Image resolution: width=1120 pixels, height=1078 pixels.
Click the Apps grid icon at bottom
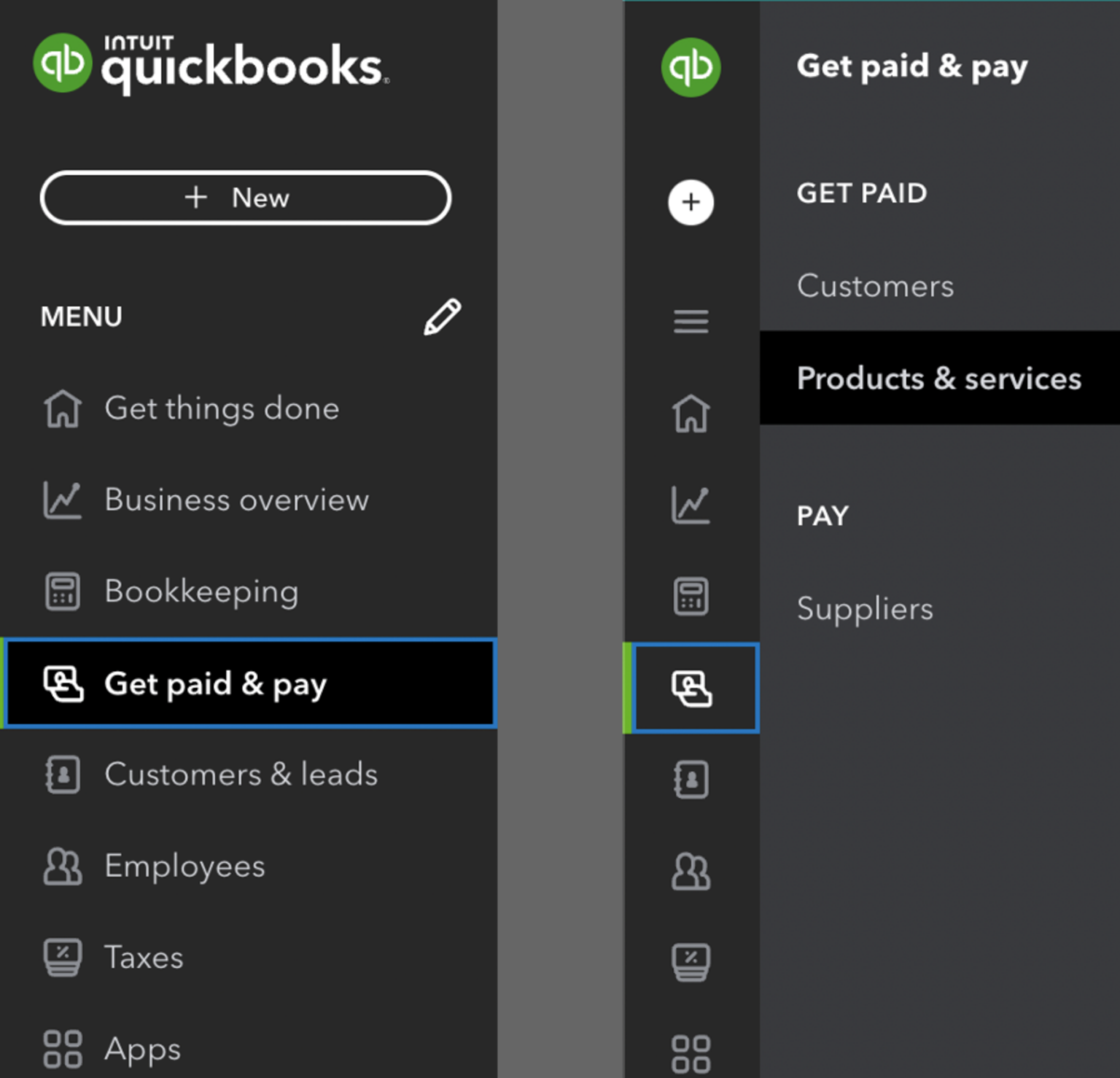point(691,1052)
